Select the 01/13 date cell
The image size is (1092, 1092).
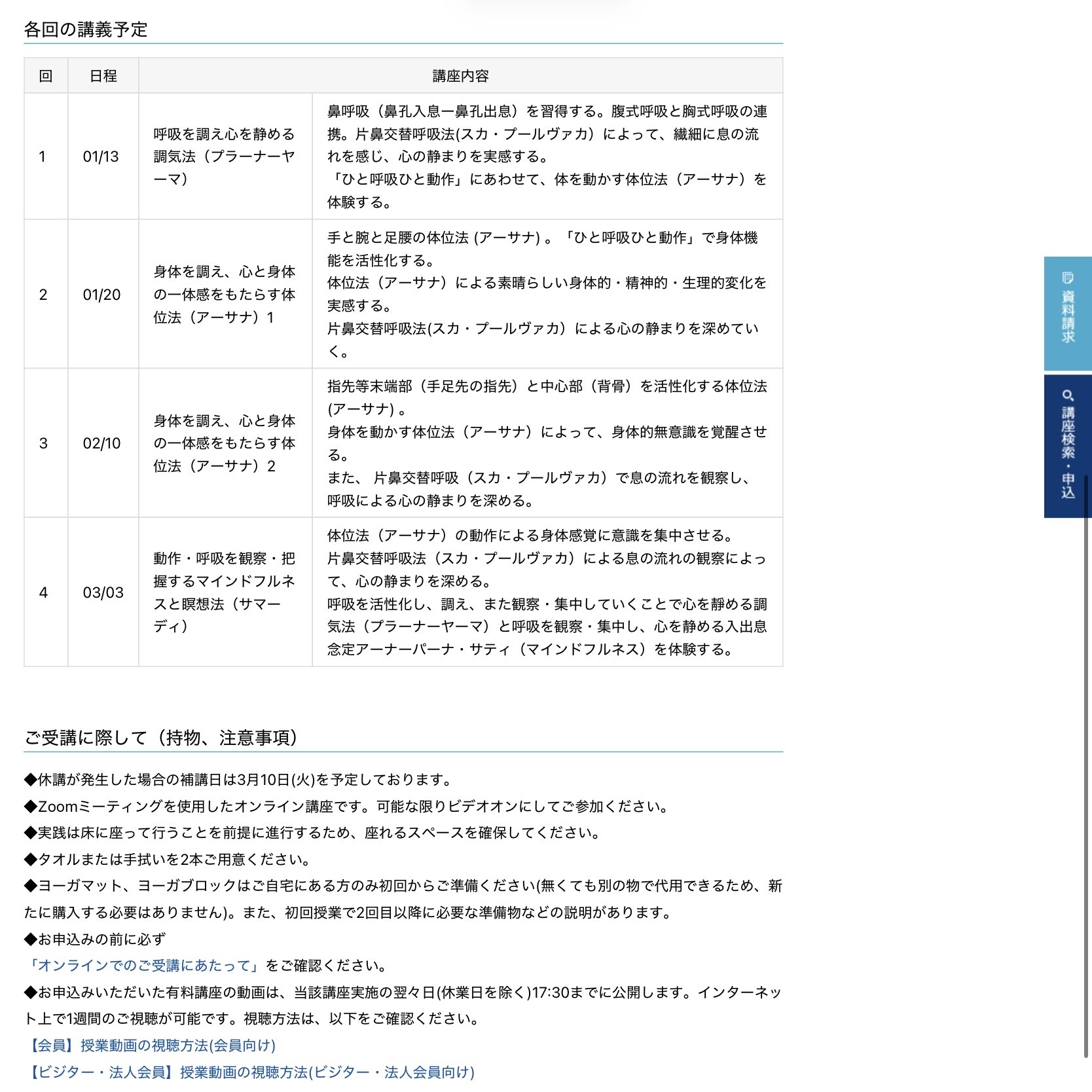click(101, 156)
